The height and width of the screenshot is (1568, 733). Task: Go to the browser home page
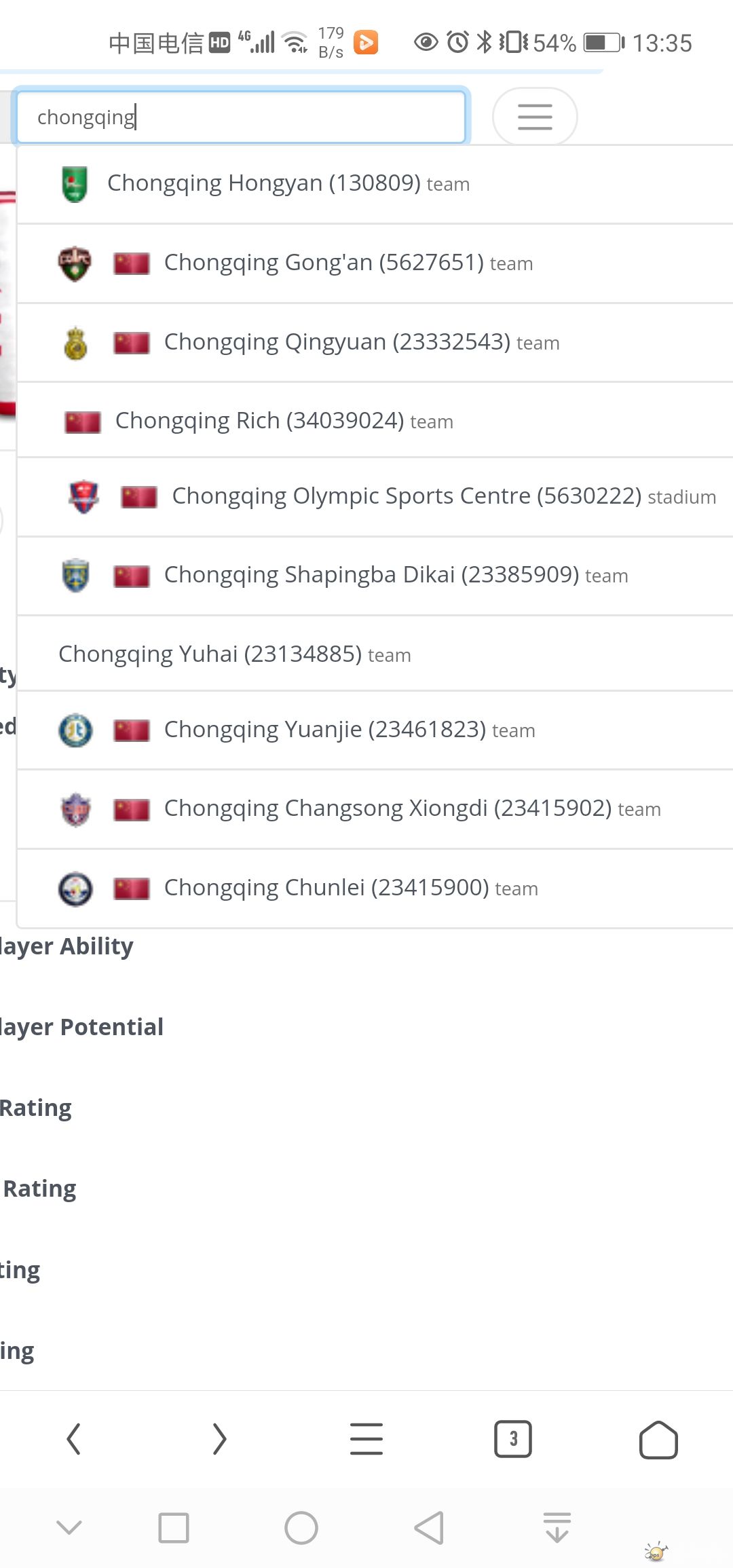click(x=658, y=1439)
